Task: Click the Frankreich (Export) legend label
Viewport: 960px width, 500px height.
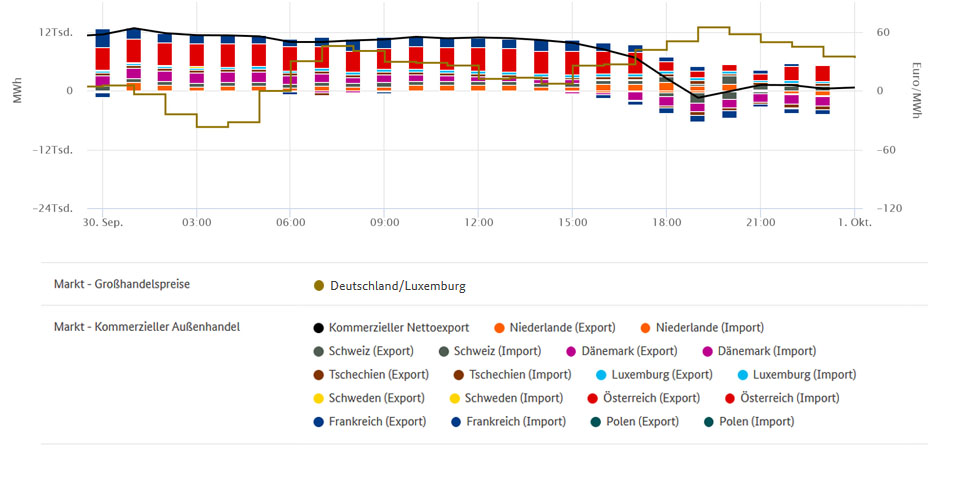Action: tap(377, 421)
